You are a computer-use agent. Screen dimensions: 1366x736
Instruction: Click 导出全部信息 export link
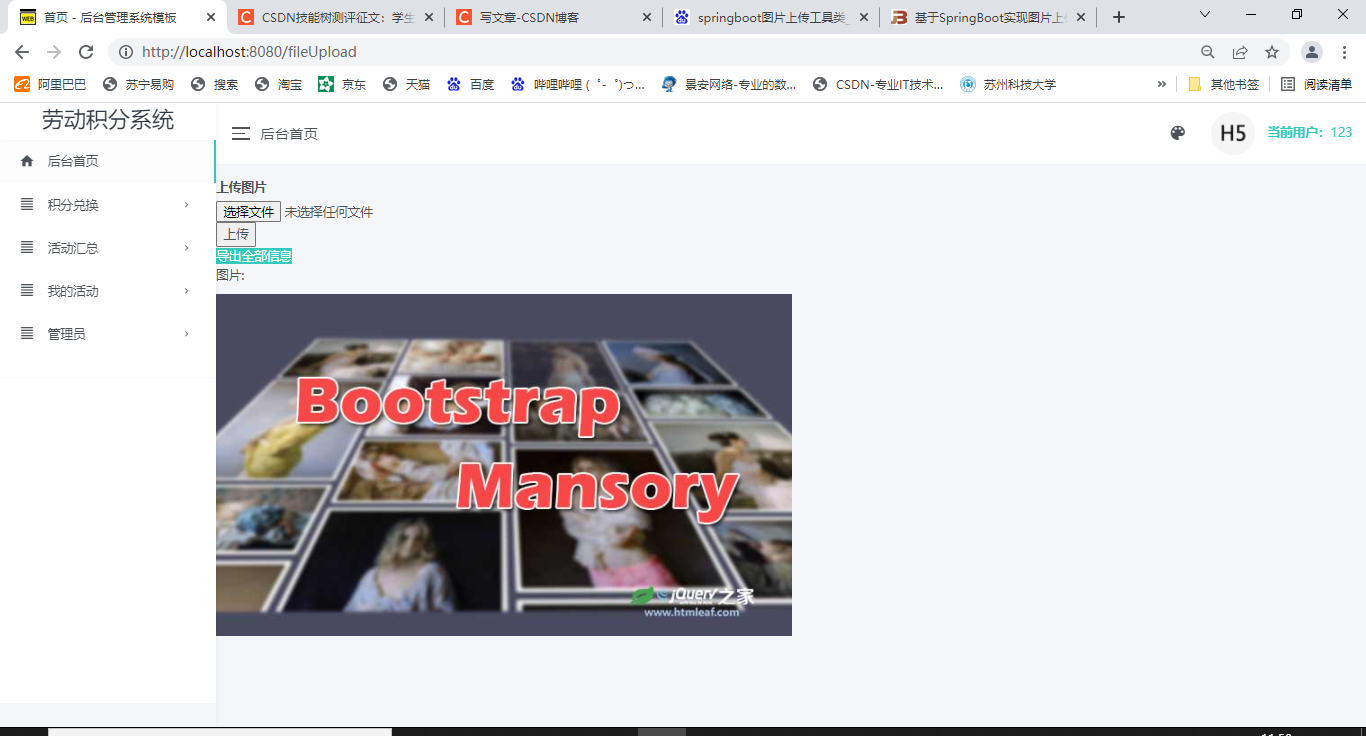point(254,256)
